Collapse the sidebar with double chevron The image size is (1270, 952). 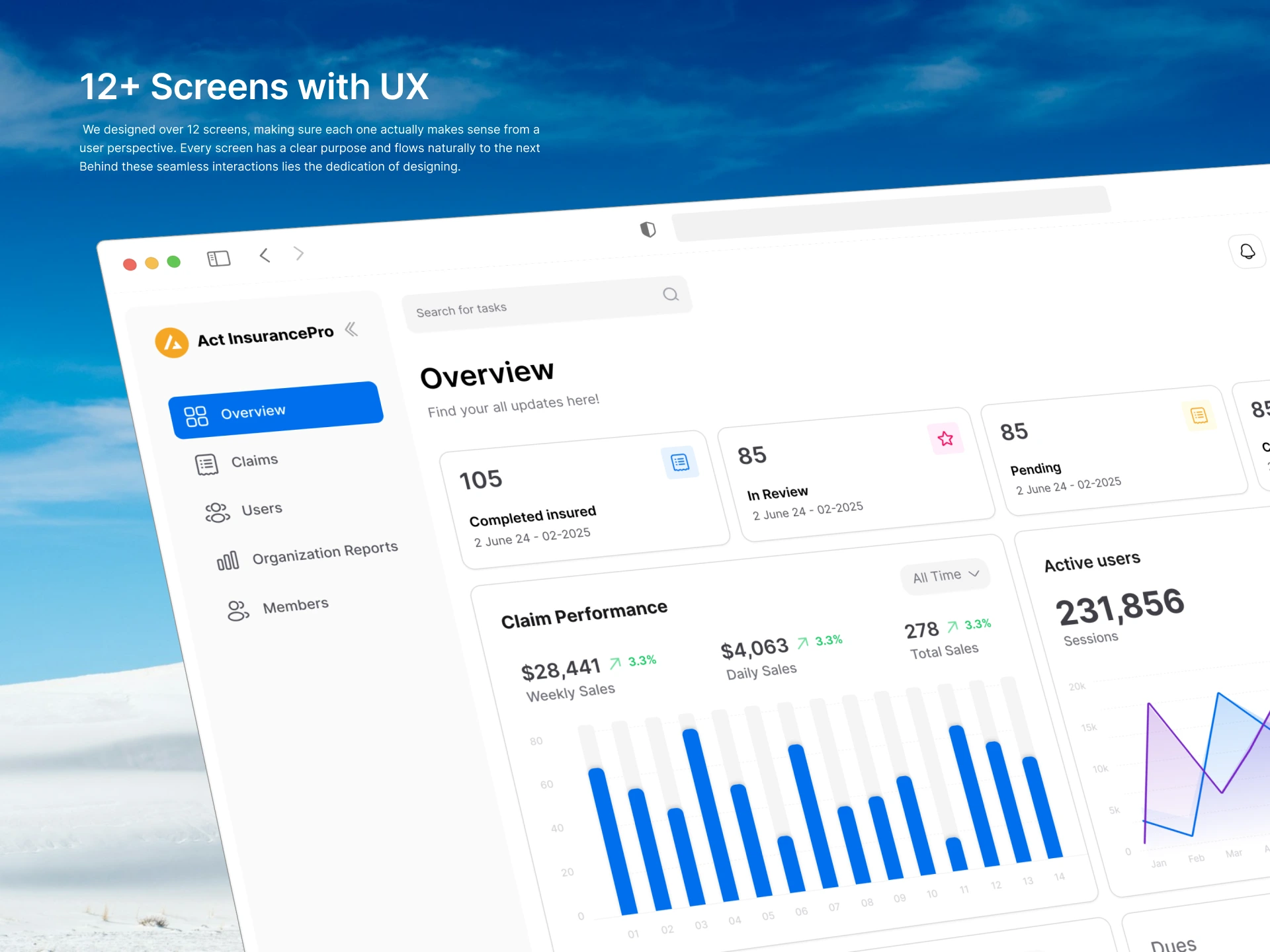pos(351,329)
